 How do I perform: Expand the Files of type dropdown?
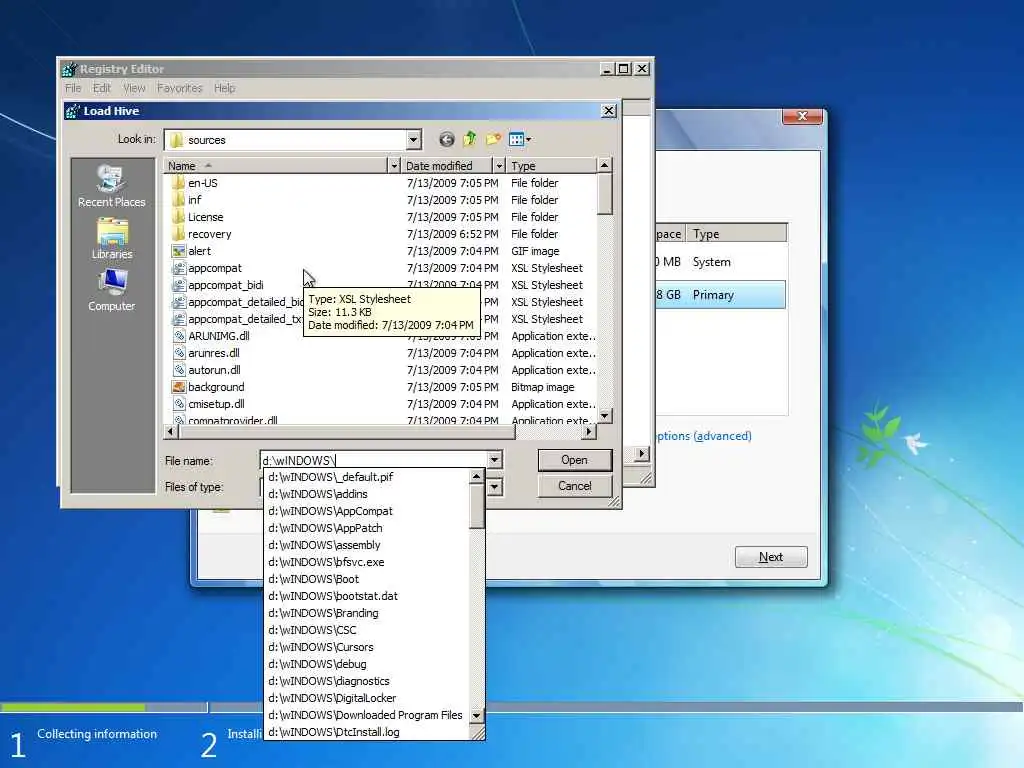coord(494,487)
